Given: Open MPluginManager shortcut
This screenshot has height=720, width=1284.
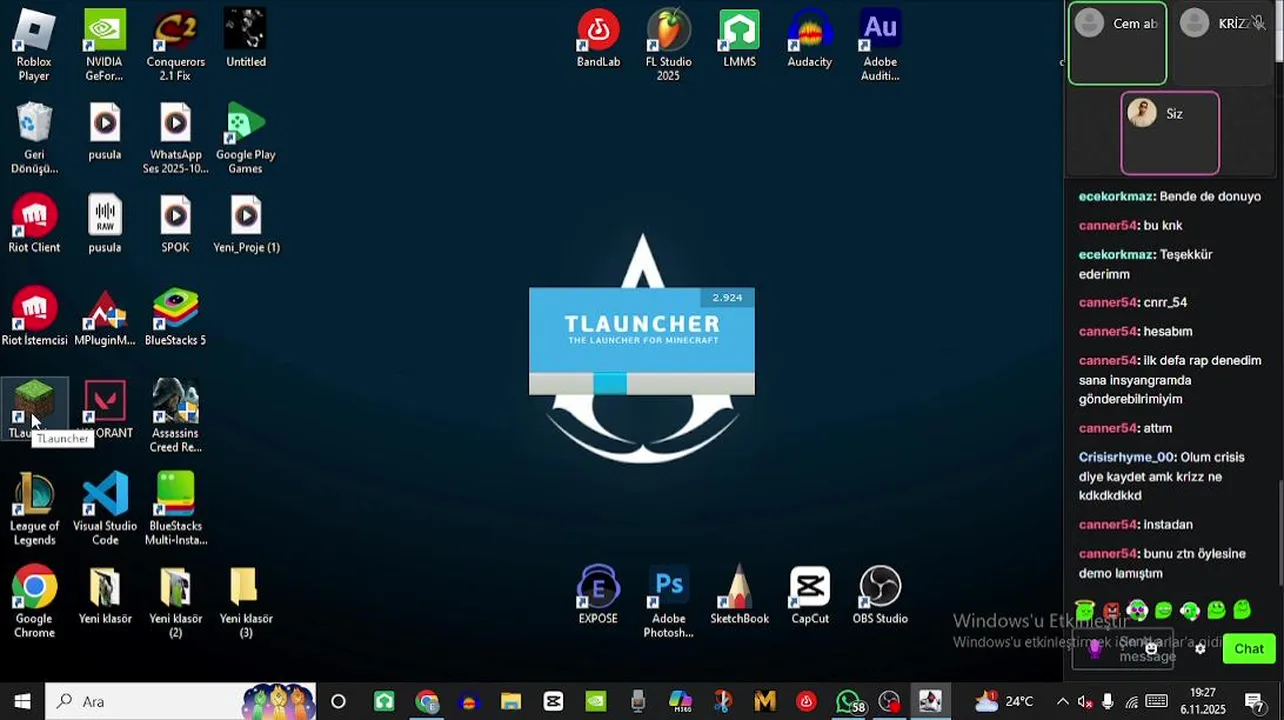Looking at the screenshot, I should tap(104, 317).
